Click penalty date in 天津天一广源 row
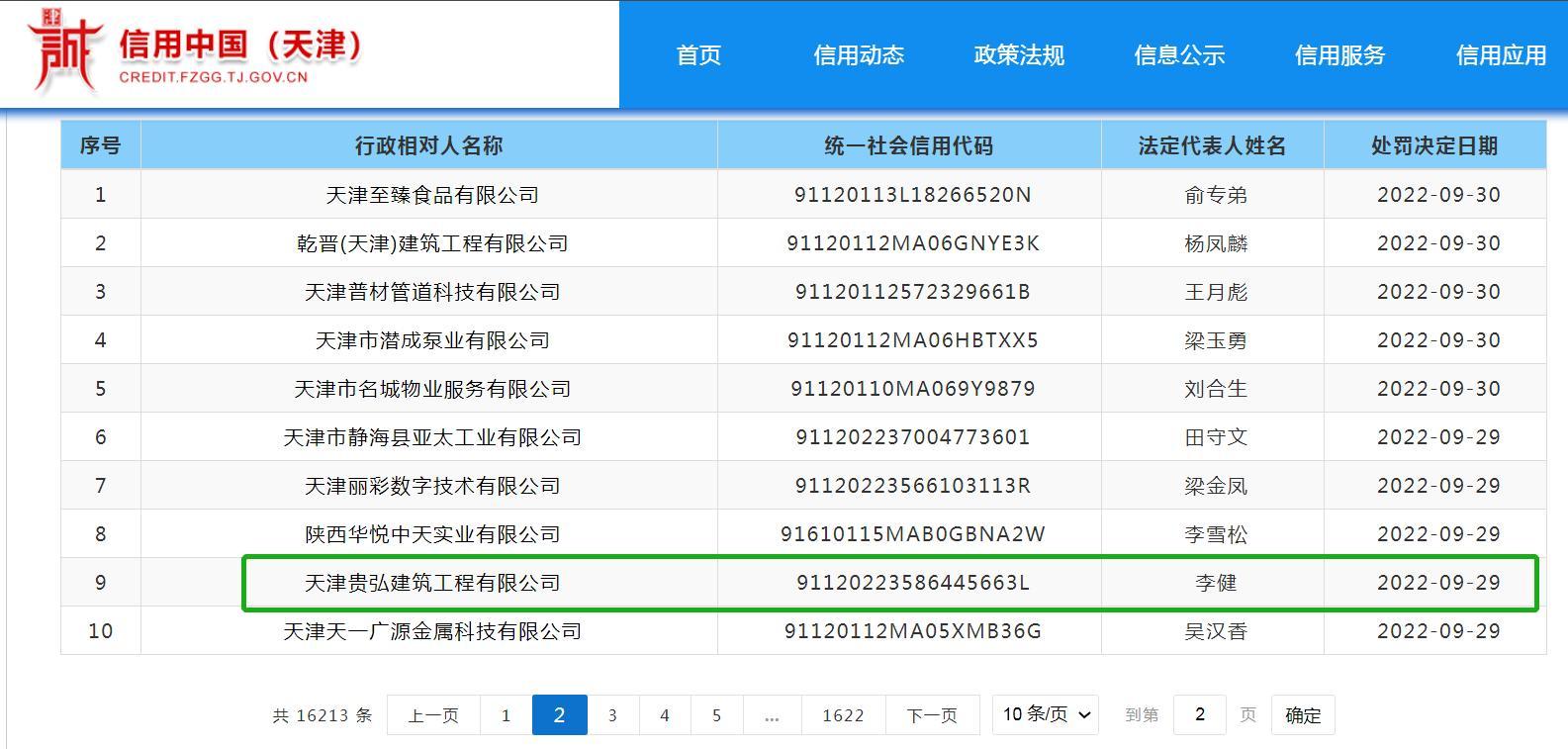This screenshot has height=749, width=1568. [x=1438, y=631]
